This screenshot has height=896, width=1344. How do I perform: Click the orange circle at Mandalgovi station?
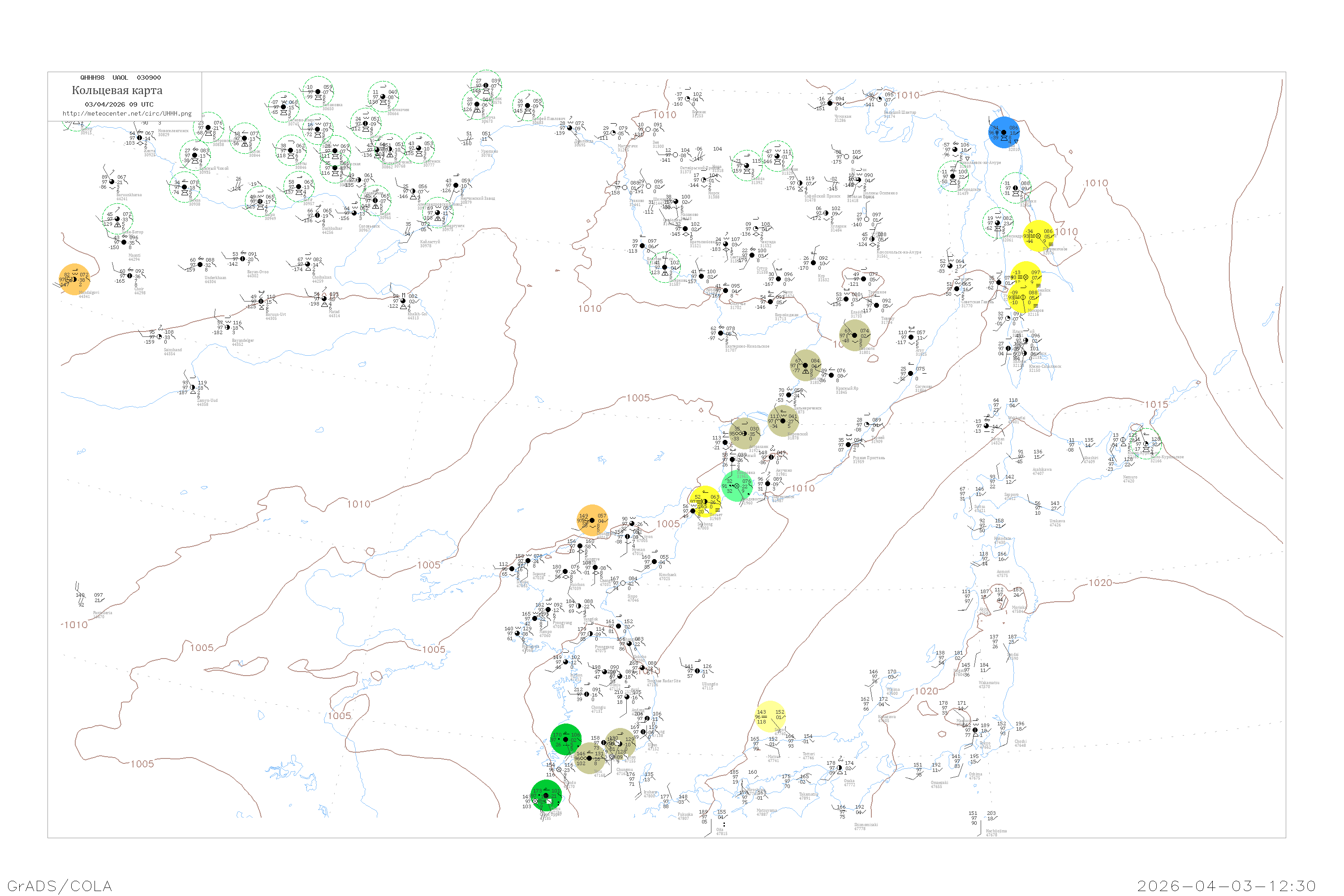(75, 280)
